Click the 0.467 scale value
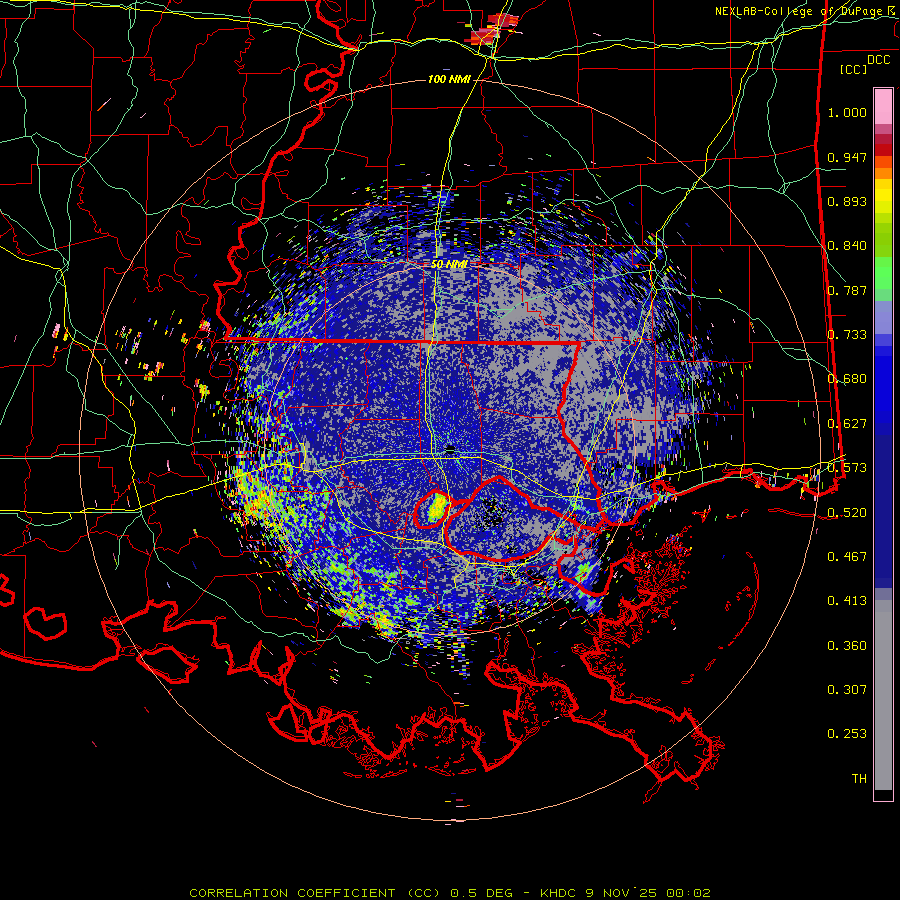 [847, 557]
